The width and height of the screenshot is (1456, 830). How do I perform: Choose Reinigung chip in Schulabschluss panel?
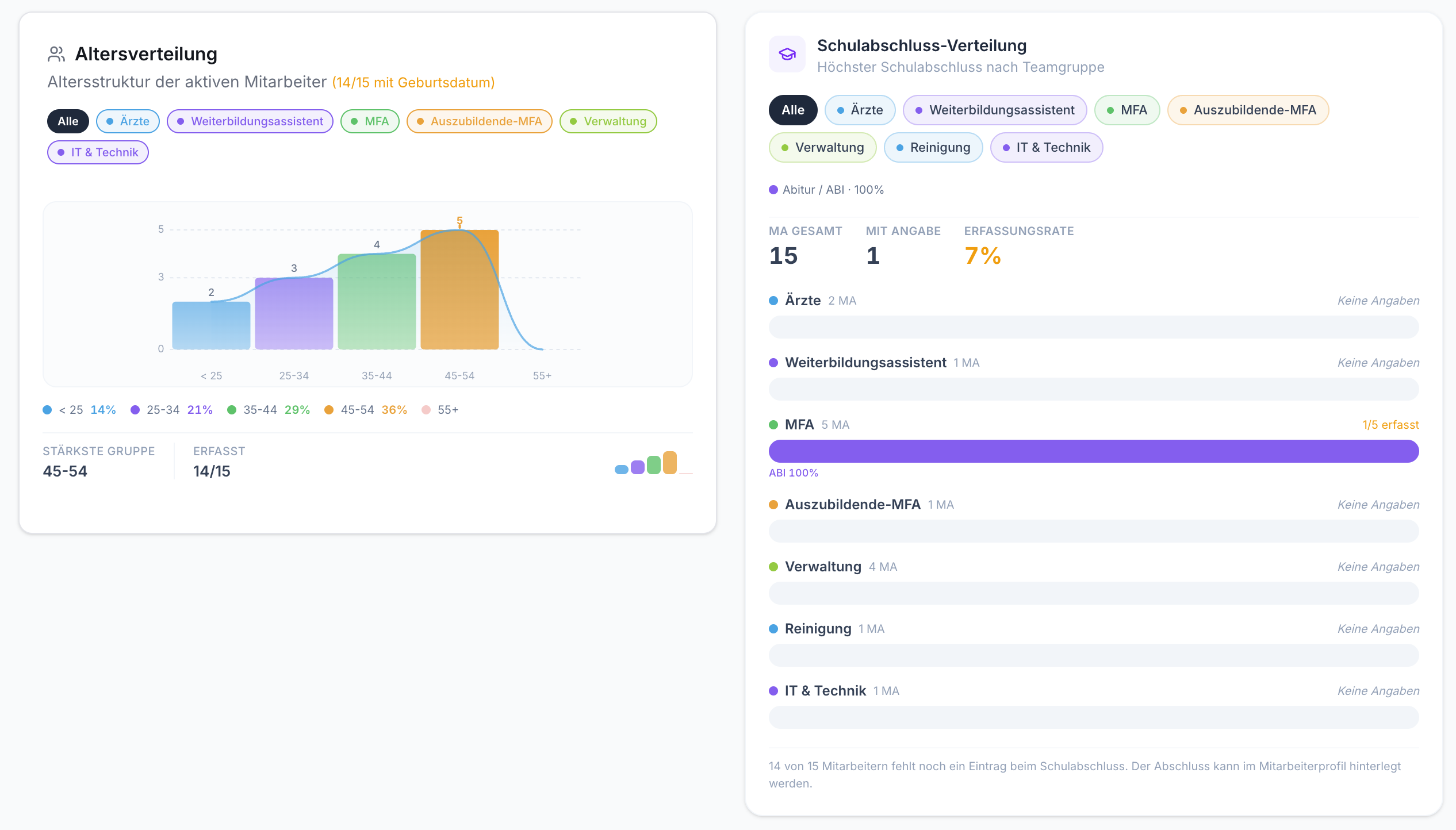click(933, 147)
